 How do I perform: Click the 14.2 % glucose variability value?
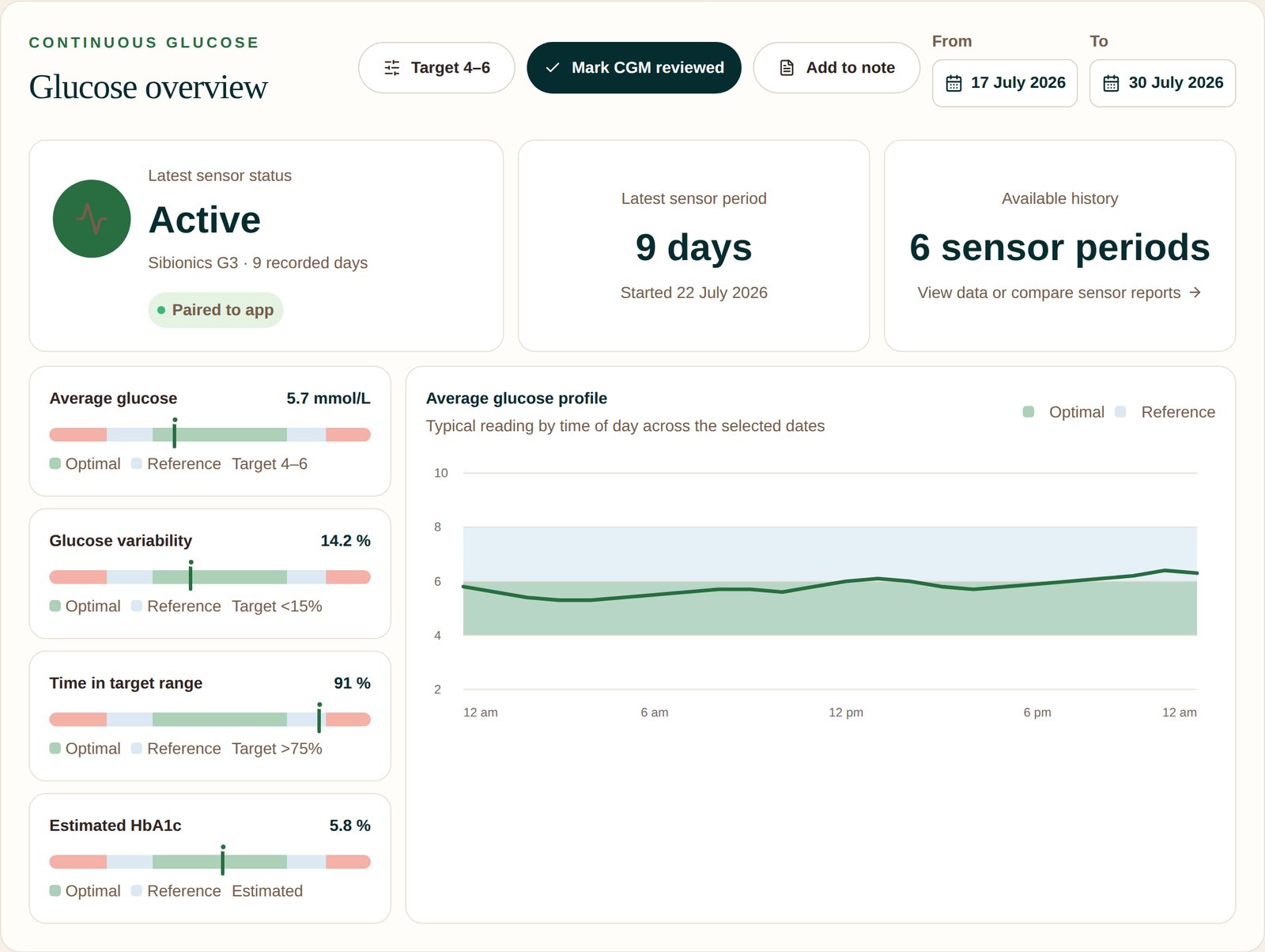[x=346, y=541]
